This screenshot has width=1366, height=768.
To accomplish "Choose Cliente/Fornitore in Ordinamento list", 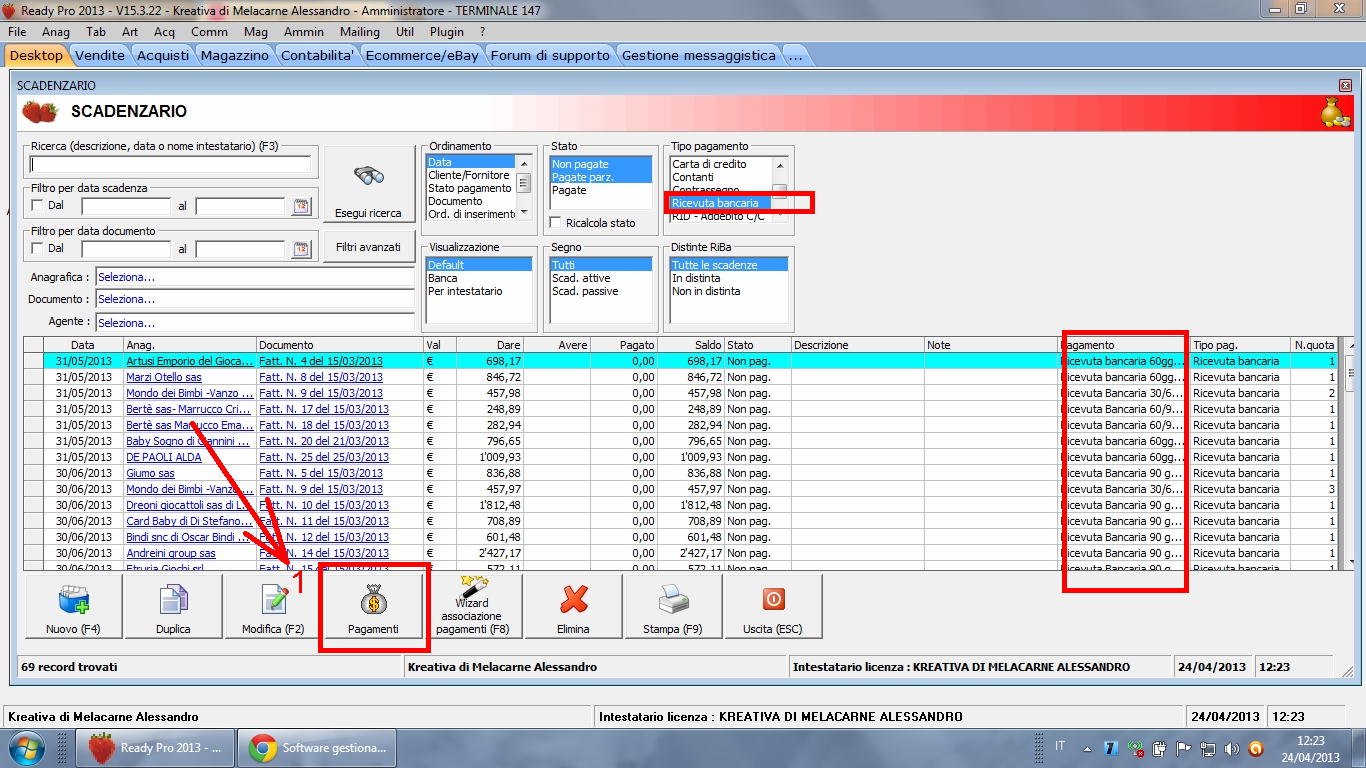I will [469, 175].
